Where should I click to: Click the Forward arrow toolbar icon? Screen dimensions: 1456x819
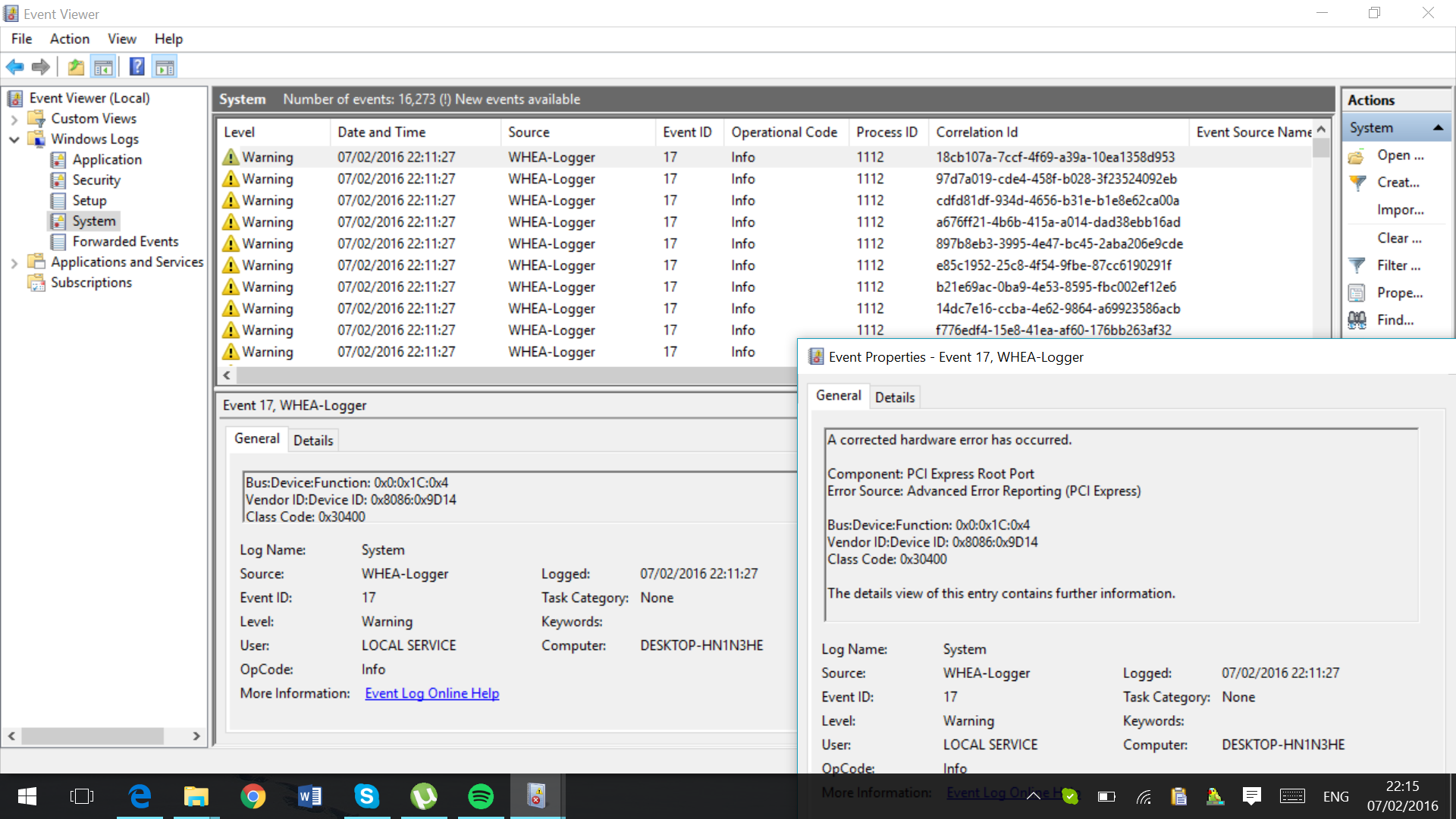point(41,67)
